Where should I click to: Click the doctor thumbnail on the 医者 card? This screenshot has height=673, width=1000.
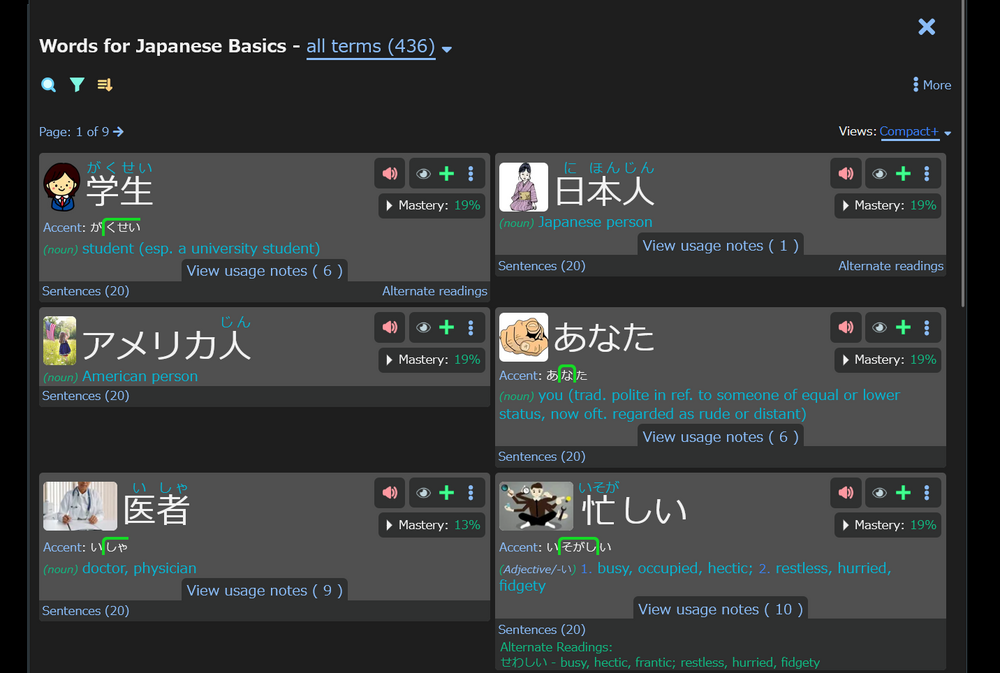[x=80, y=506]
